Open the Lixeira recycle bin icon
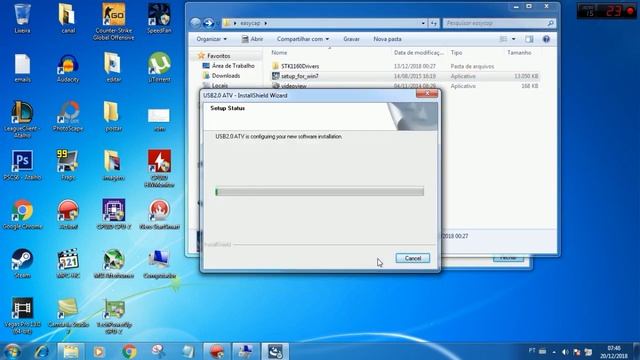The width and height of the screenshot is (640, 360). pyautogui.click(x=22, y=18)
